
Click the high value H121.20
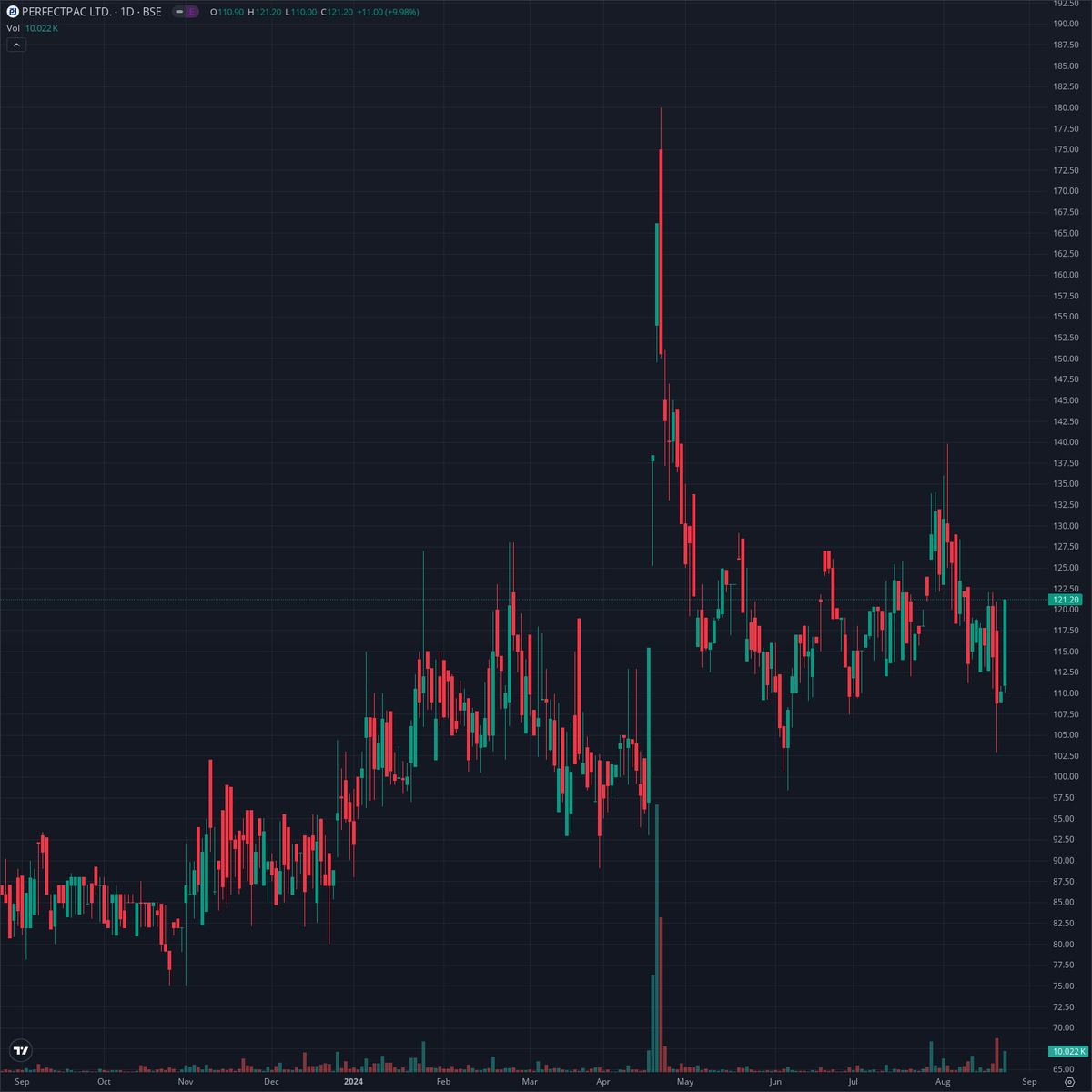coord(264,12)
